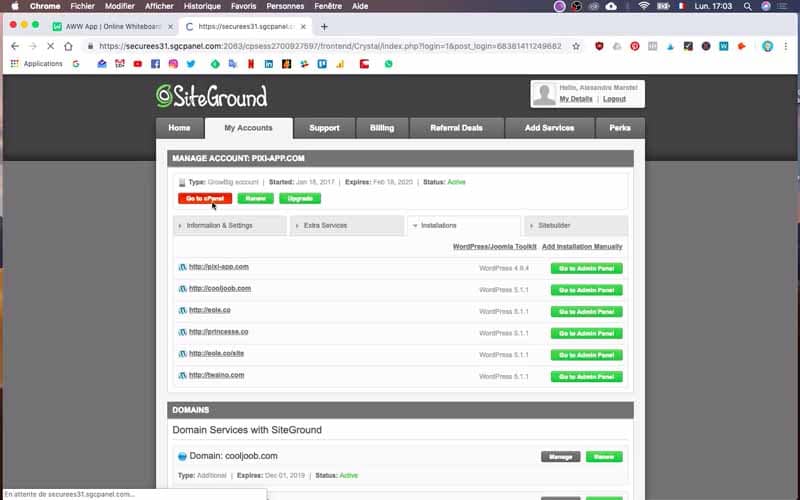Click Manage for domain cooljoob.com

(x=561, y=457)
